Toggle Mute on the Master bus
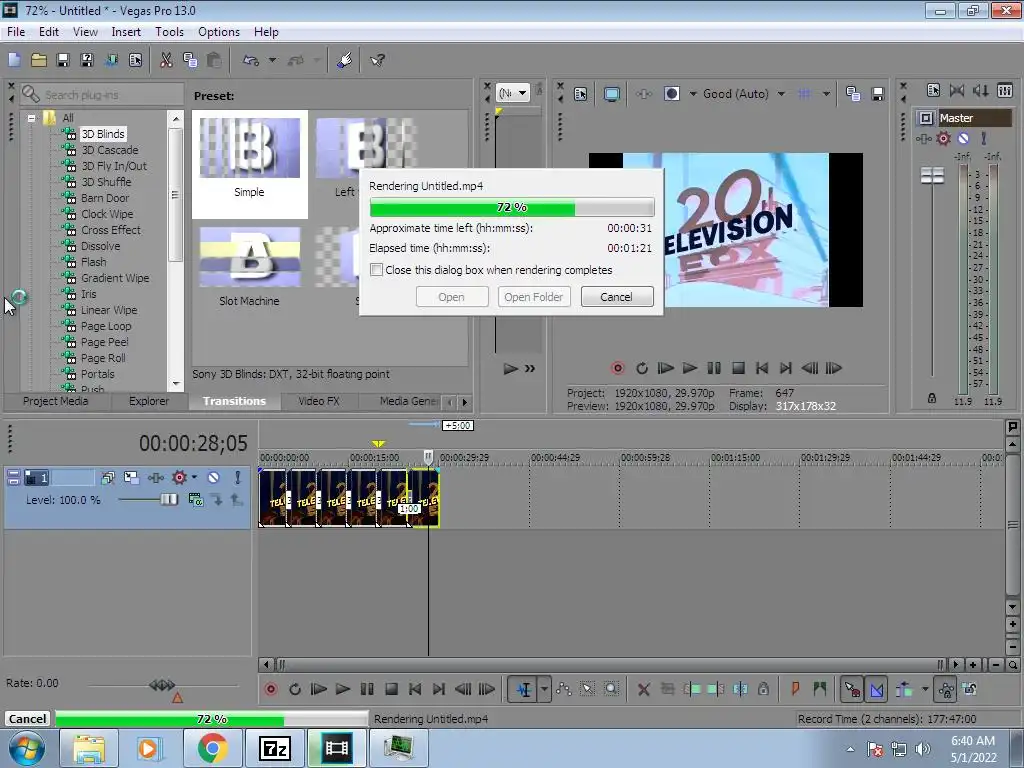The width and height of the screenshot is (1024, 768). click(963, 138)
